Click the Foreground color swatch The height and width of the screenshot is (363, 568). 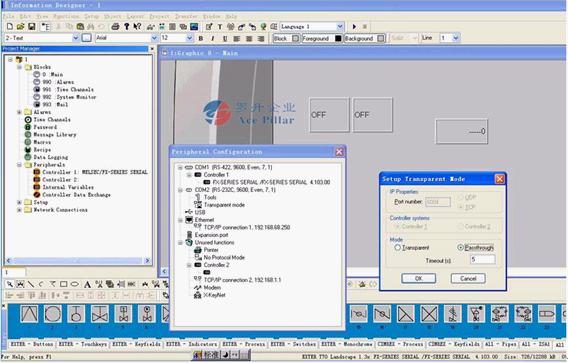point(338,38)
